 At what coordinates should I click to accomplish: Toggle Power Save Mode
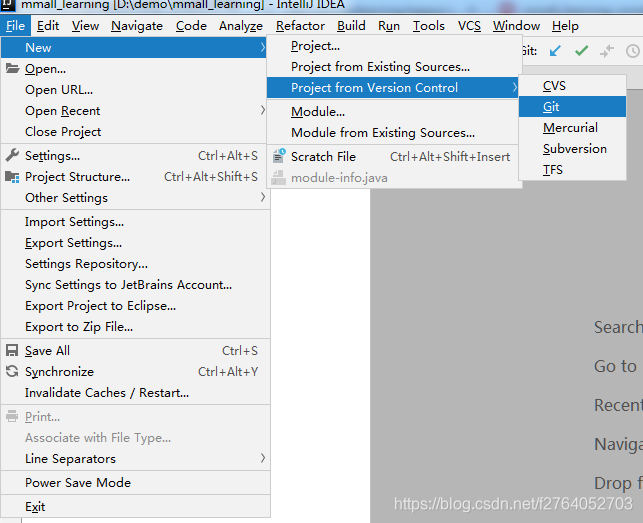coord(135,482)
